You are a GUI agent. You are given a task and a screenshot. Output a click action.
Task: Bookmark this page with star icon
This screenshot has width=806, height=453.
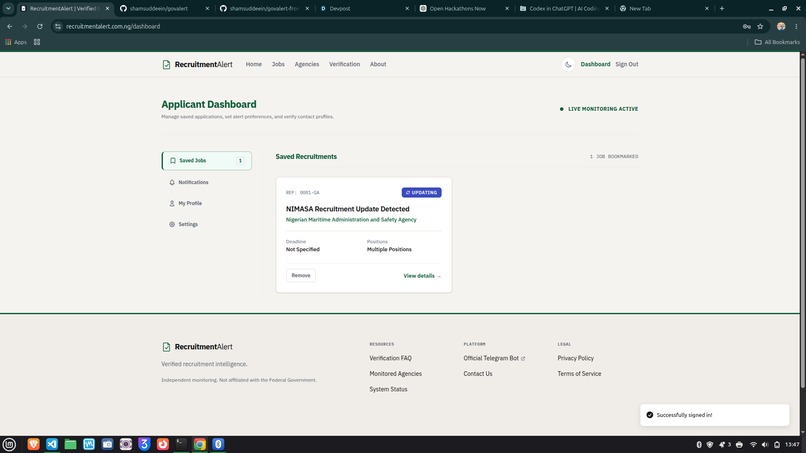(x=760, y=26)
